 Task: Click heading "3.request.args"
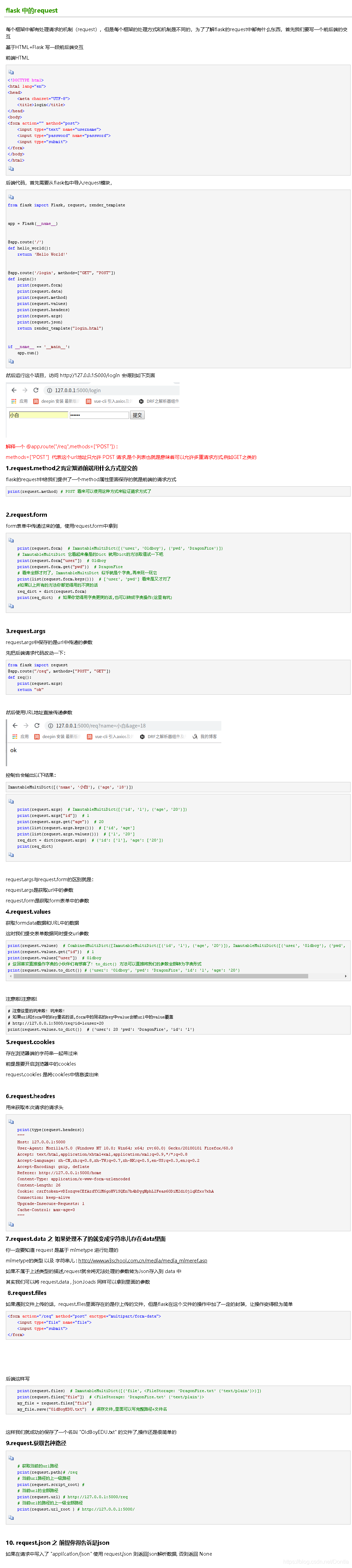[x=26, y=631]
